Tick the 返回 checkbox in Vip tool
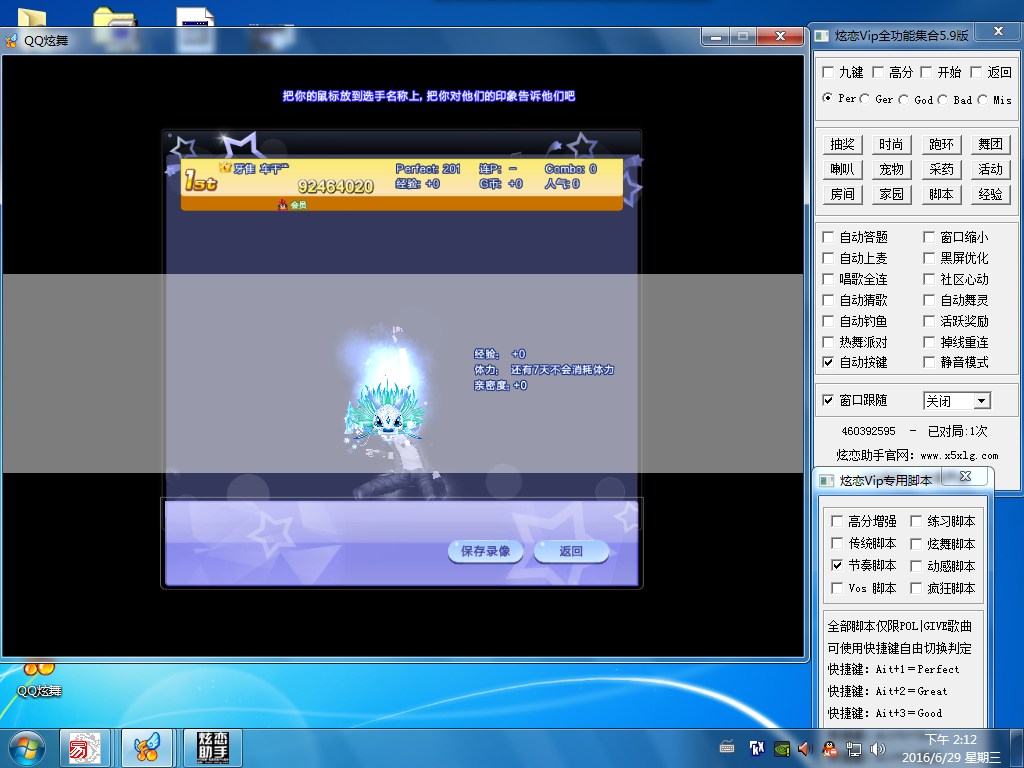This screenshot has height=768, width=1024. click(x=976, y=72)
